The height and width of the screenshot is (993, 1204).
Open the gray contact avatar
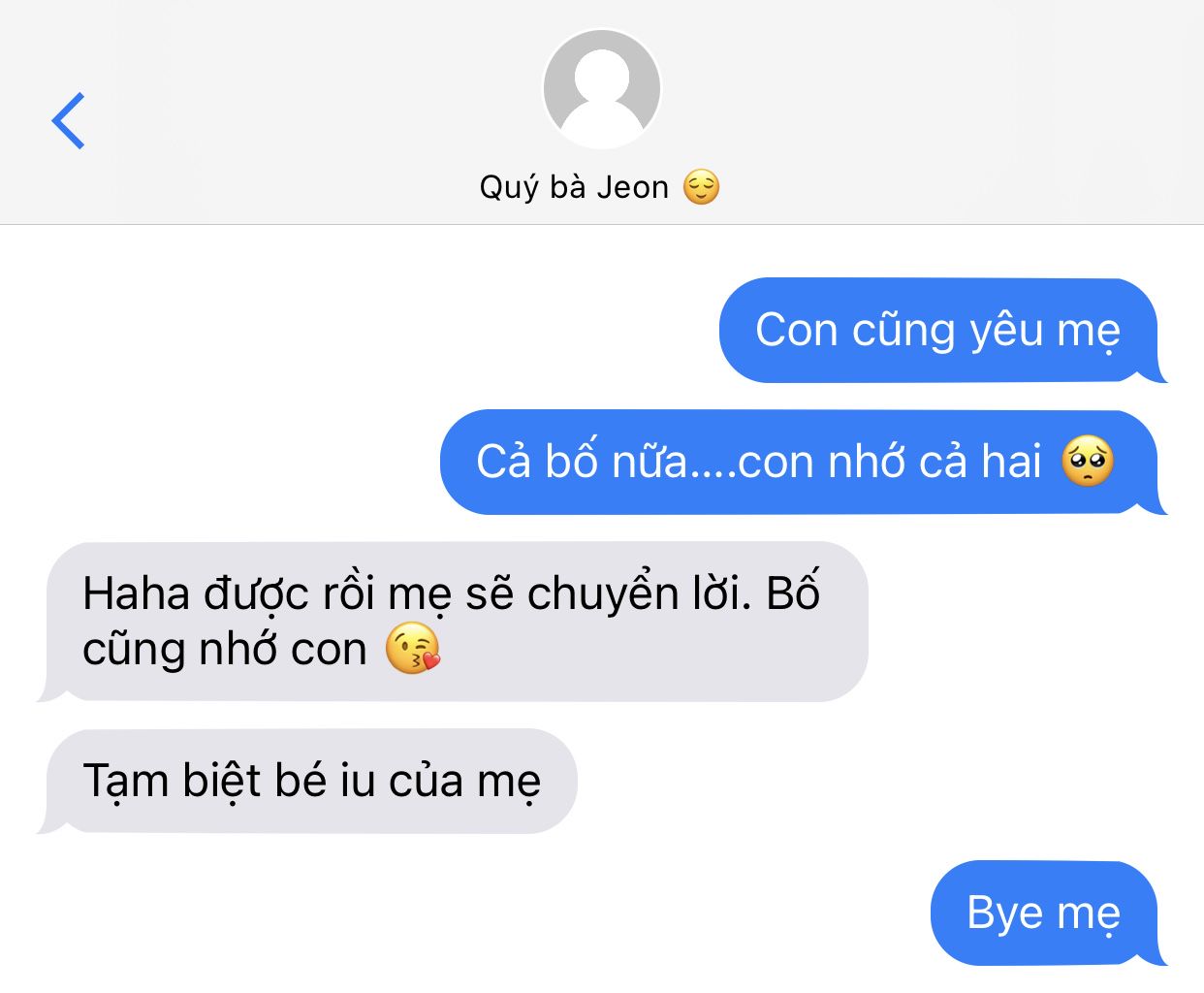[x=602, y=89]
